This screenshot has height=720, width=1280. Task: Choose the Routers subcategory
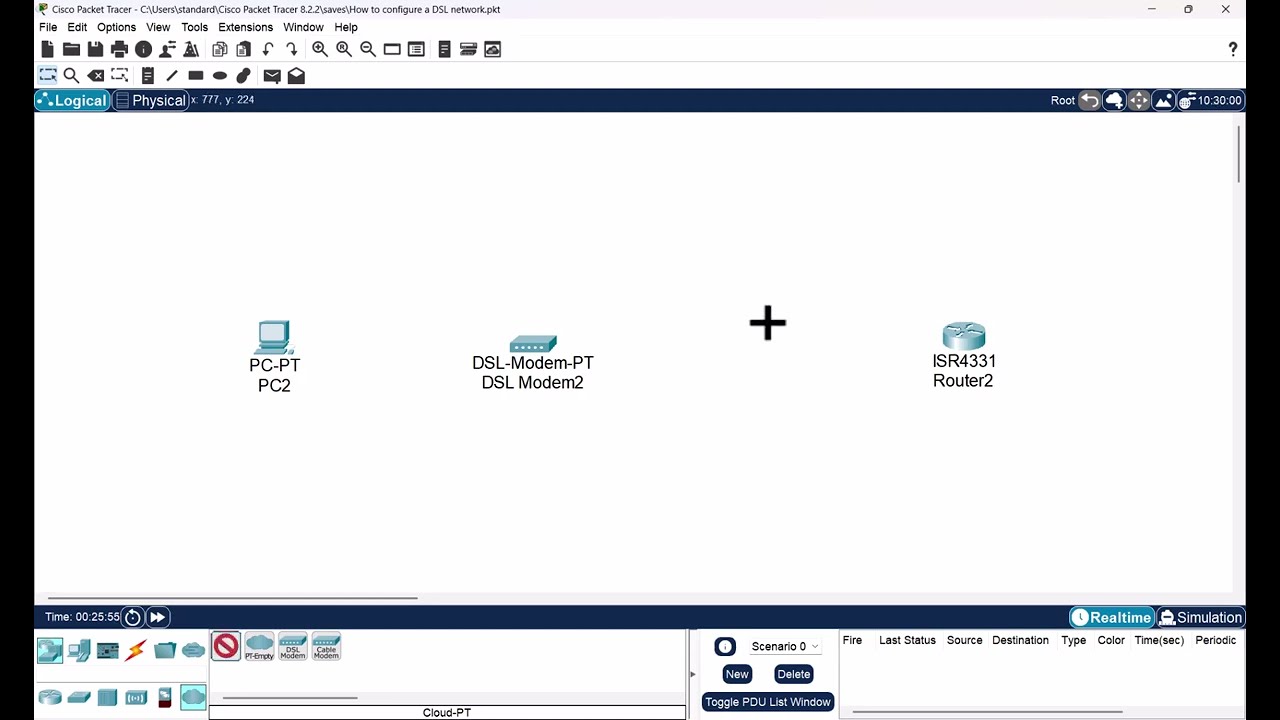coord(50,698)
